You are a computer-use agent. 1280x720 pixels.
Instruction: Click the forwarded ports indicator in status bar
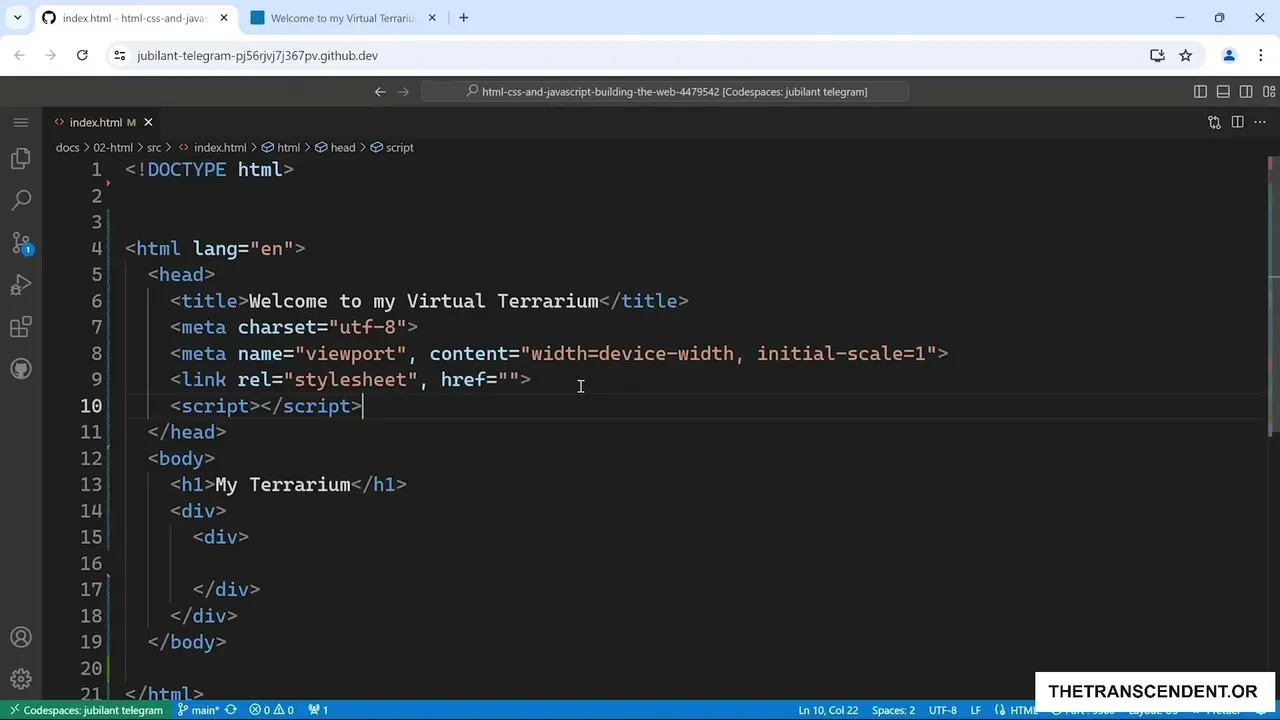(318, 710)
